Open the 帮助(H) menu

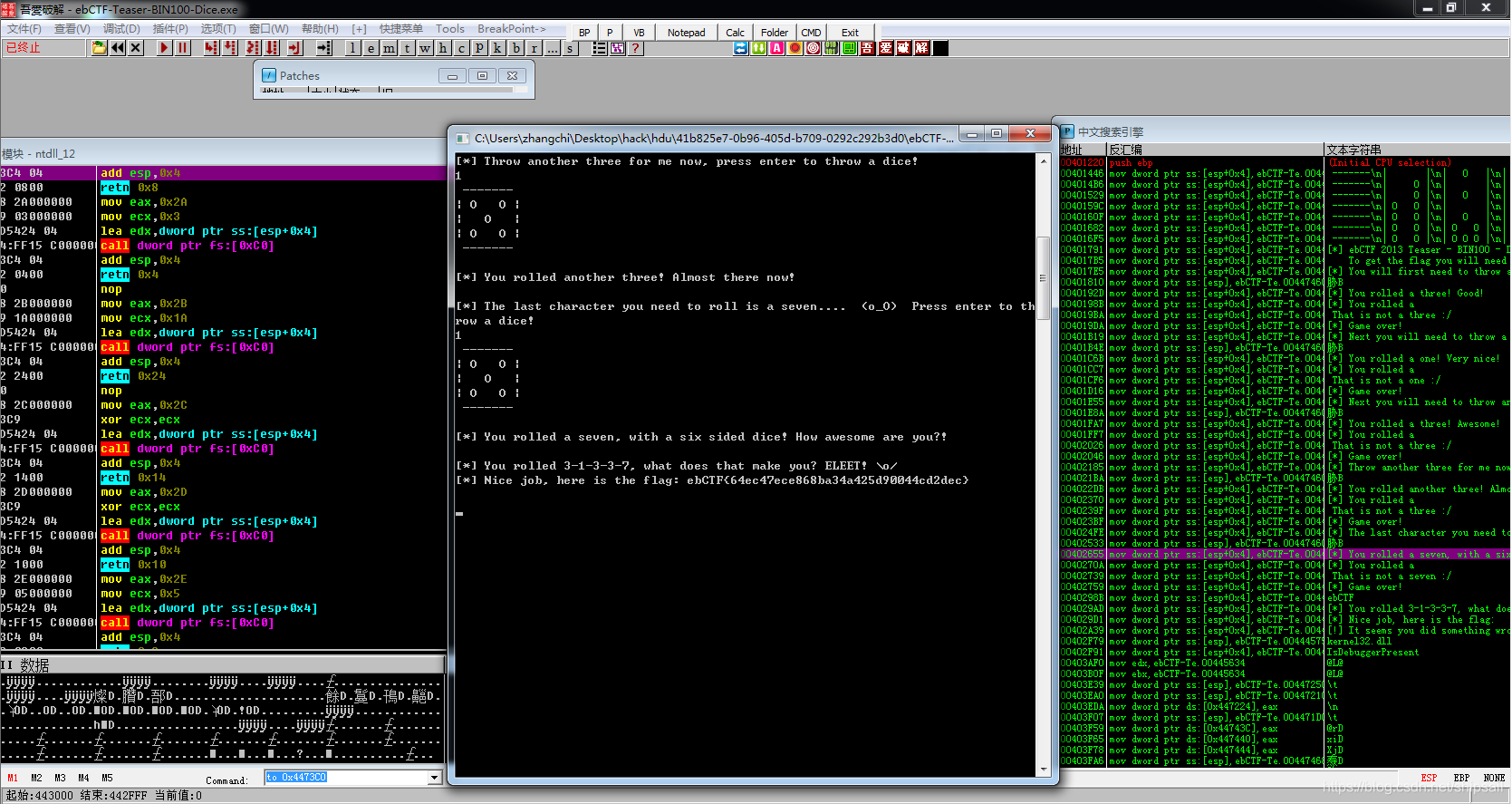(320, 29)
